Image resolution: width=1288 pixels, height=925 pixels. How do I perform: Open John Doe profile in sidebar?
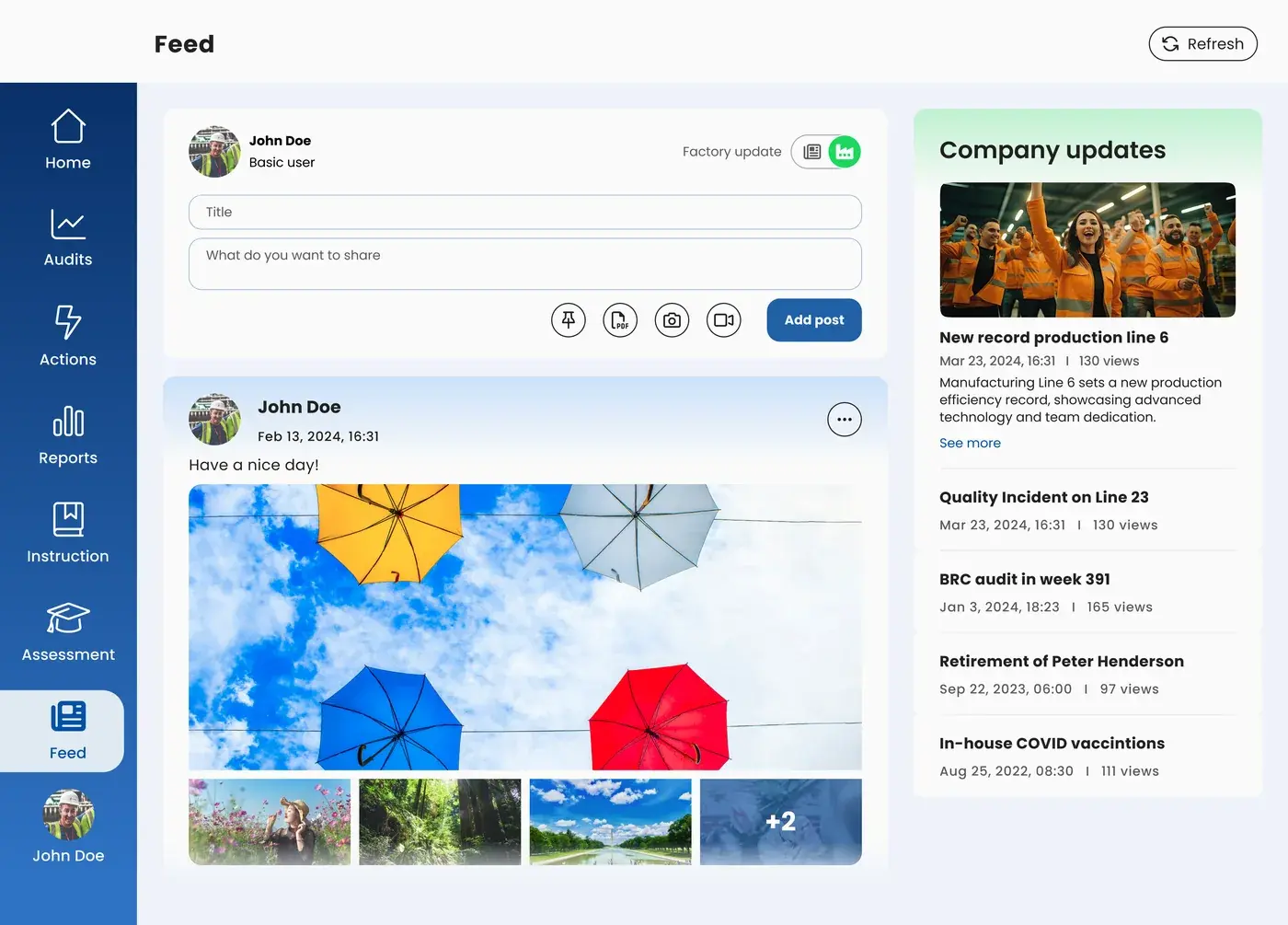pyautogui.click(x=68, y=827)
